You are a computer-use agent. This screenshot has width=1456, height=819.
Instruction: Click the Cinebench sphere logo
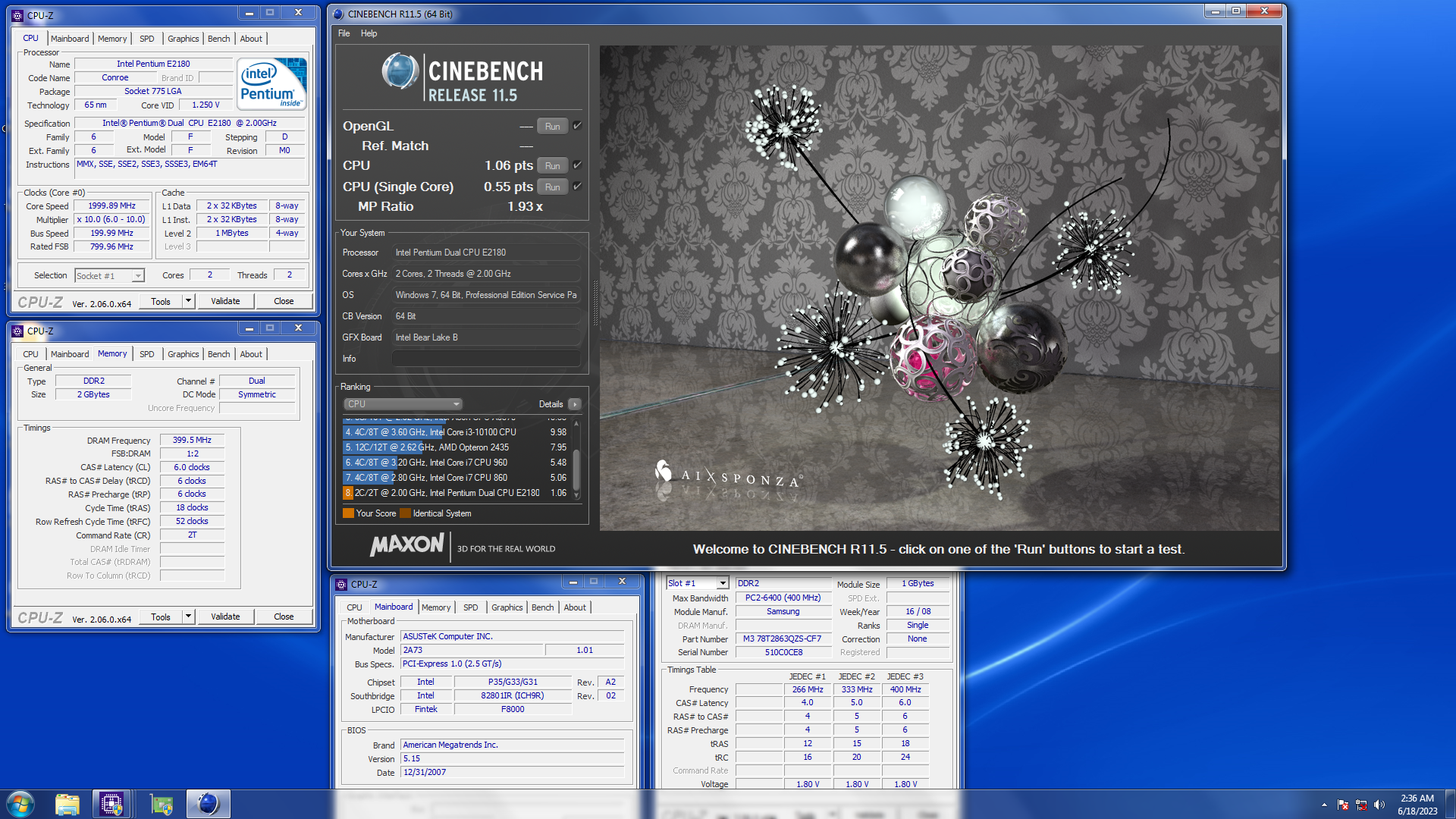pyautogui.click(x=400, y=71)
